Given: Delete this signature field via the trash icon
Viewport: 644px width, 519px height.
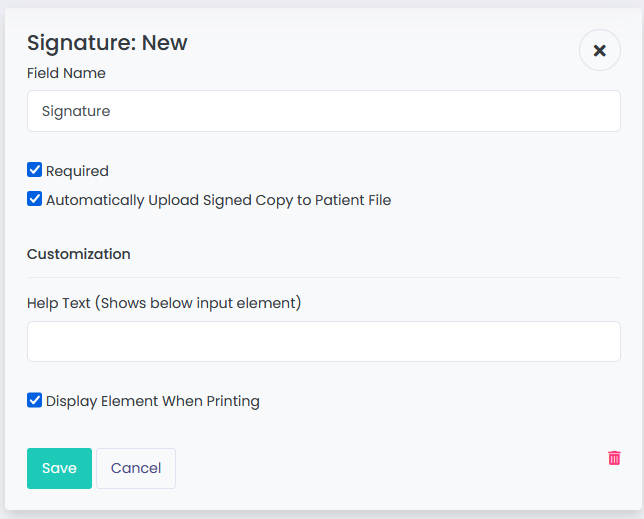Looking at the screenshot, I should click(x=614, y=458).
